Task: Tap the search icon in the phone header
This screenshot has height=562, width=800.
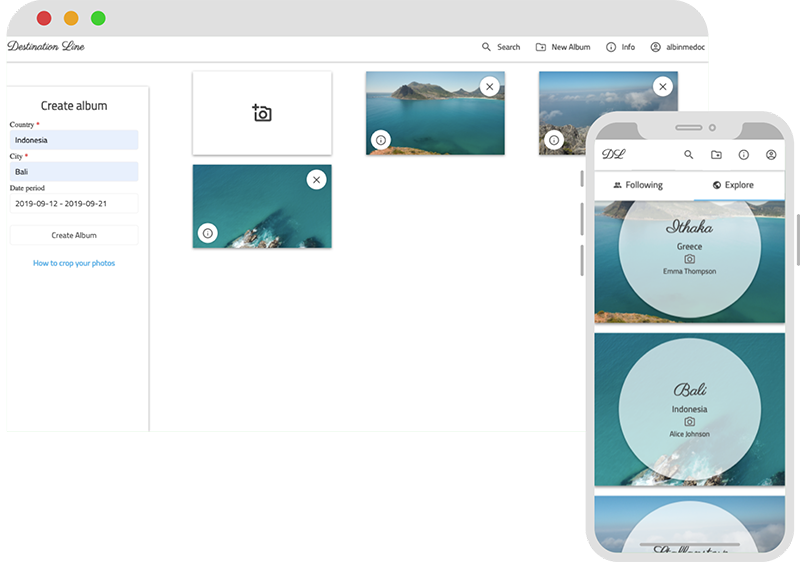Action: (x=689, y=155)
